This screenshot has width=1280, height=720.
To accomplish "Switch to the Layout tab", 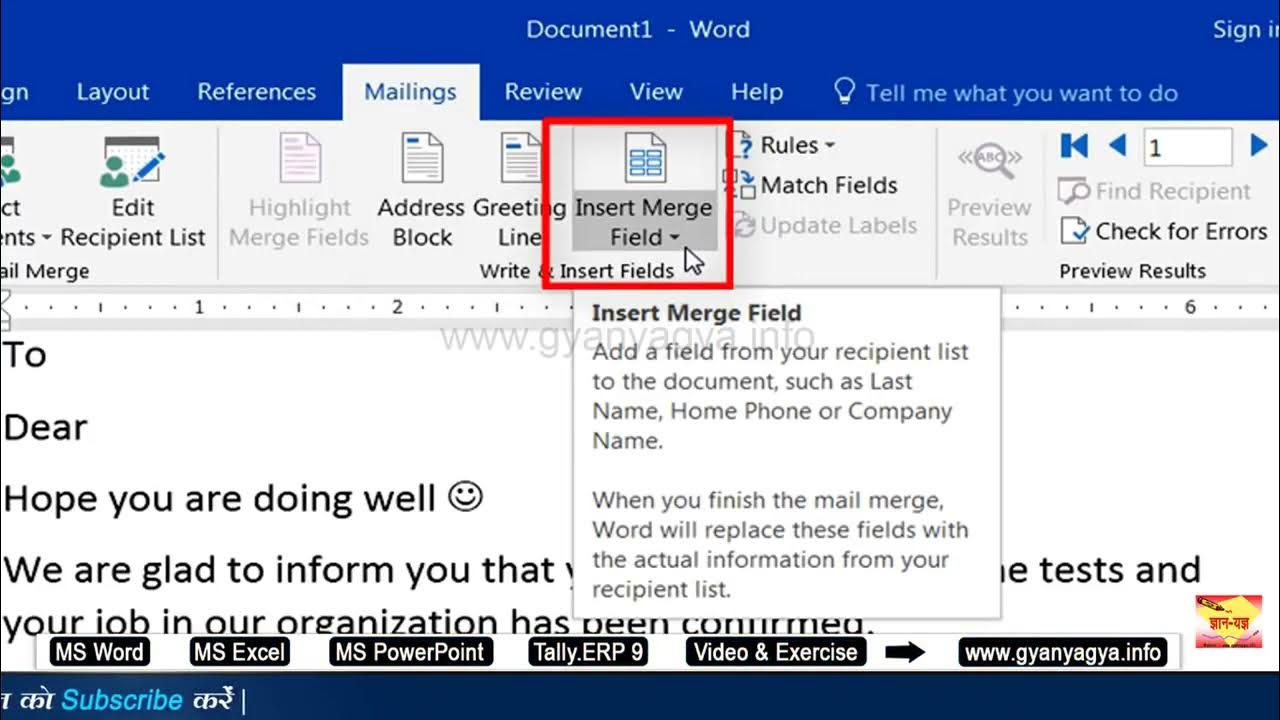I will (x=112, y=92).
